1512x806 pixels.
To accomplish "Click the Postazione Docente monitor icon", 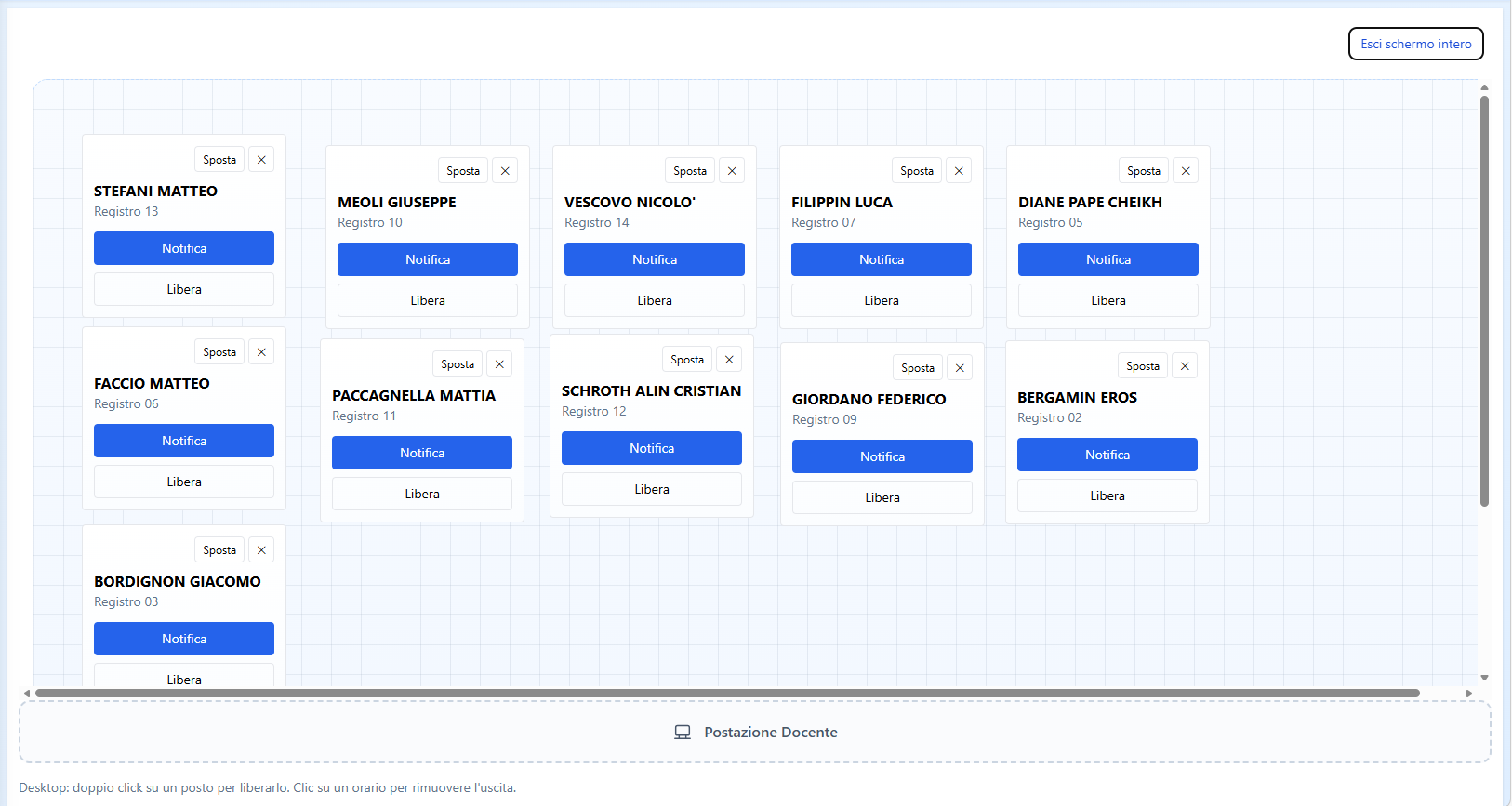I will click(683, 733).
